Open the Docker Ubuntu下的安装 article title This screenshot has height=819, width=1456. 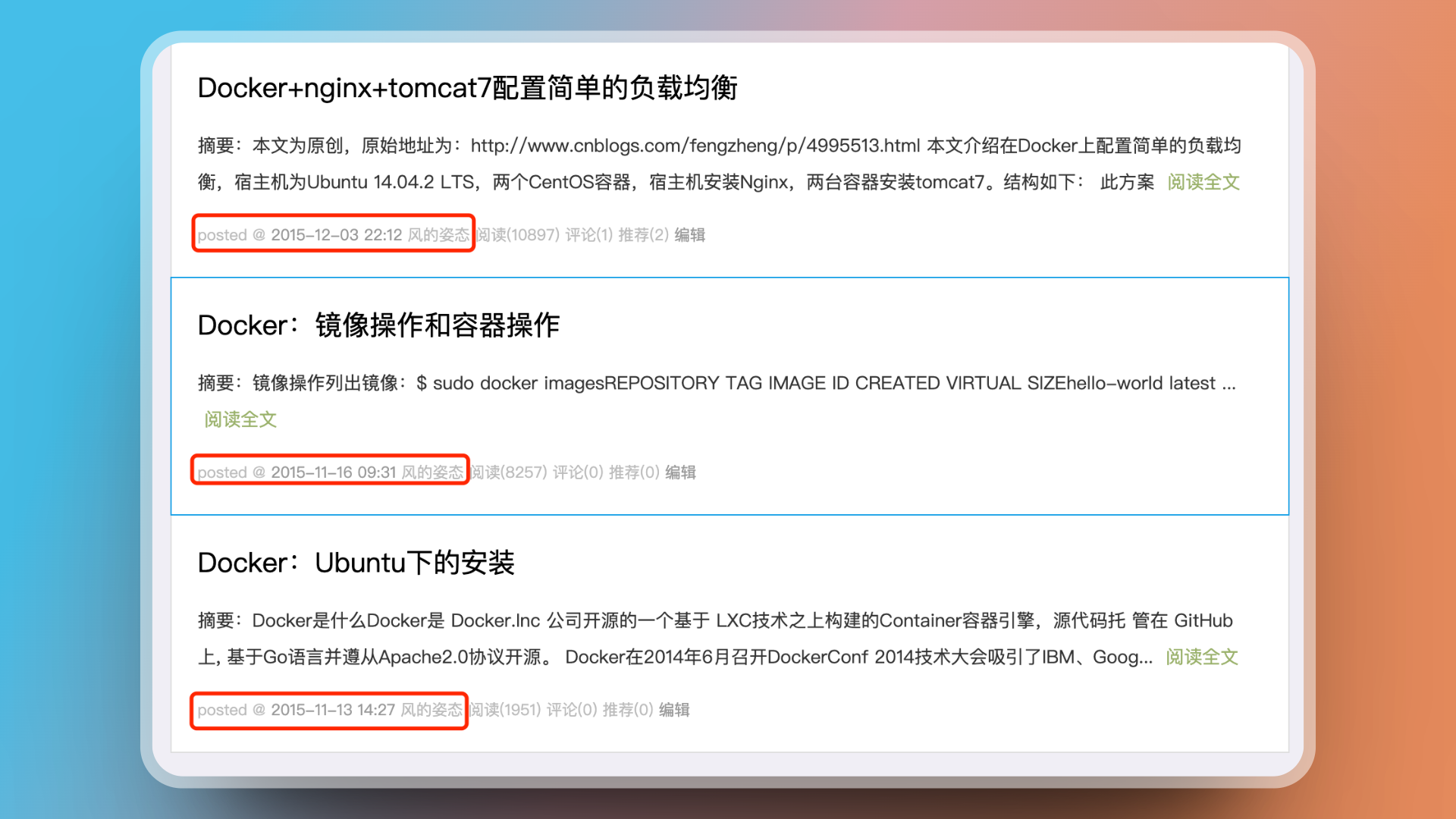(356, 563)
